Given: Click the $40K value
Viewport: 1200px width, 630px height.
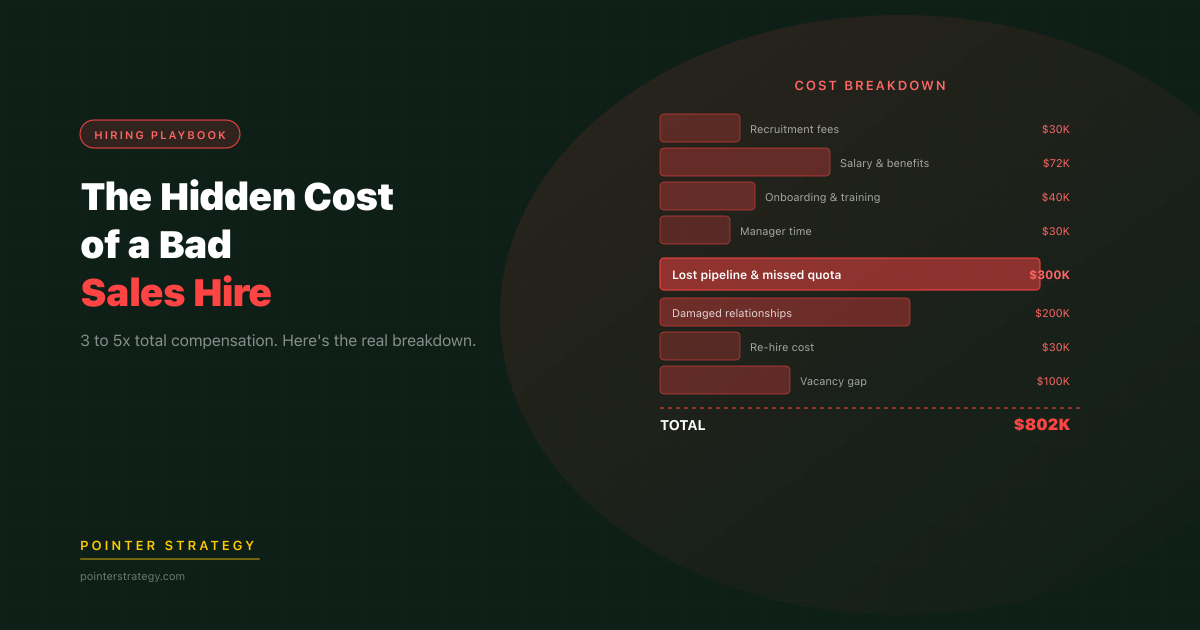Looking at the screenshot, I should 1055,197.
